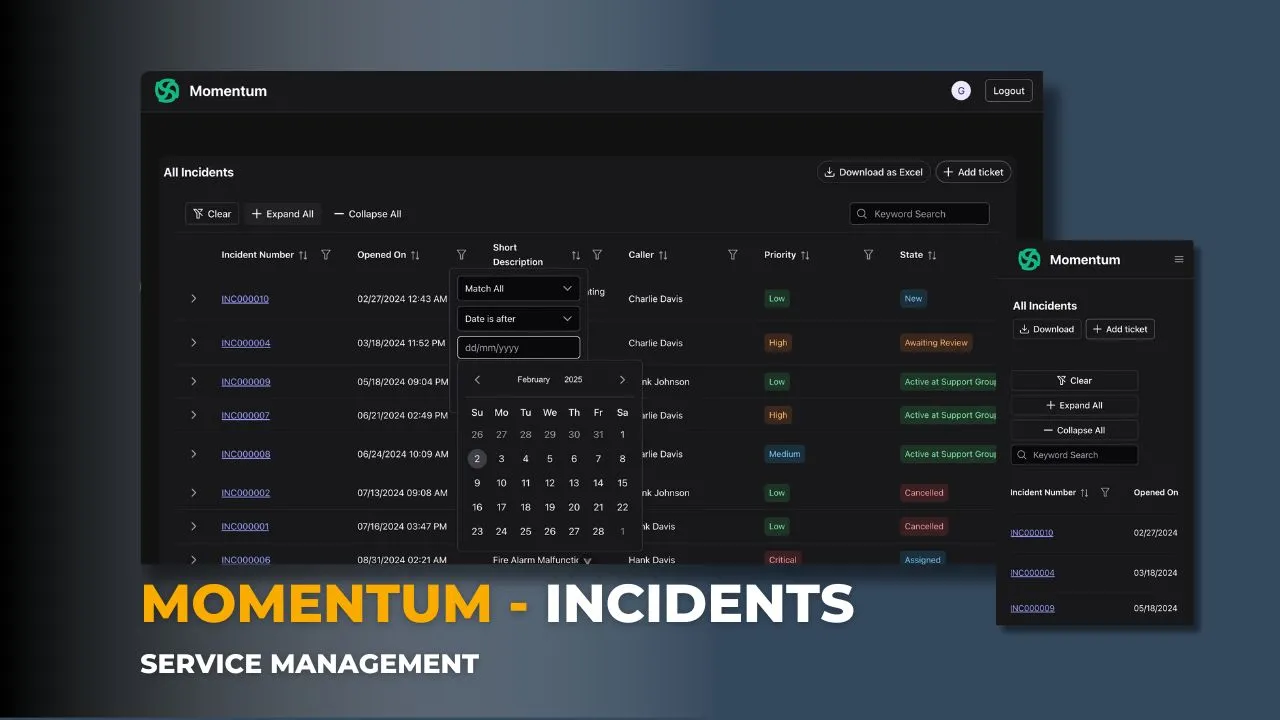
Task: Expand the INC000010 incident row
Action: (193, 298)
